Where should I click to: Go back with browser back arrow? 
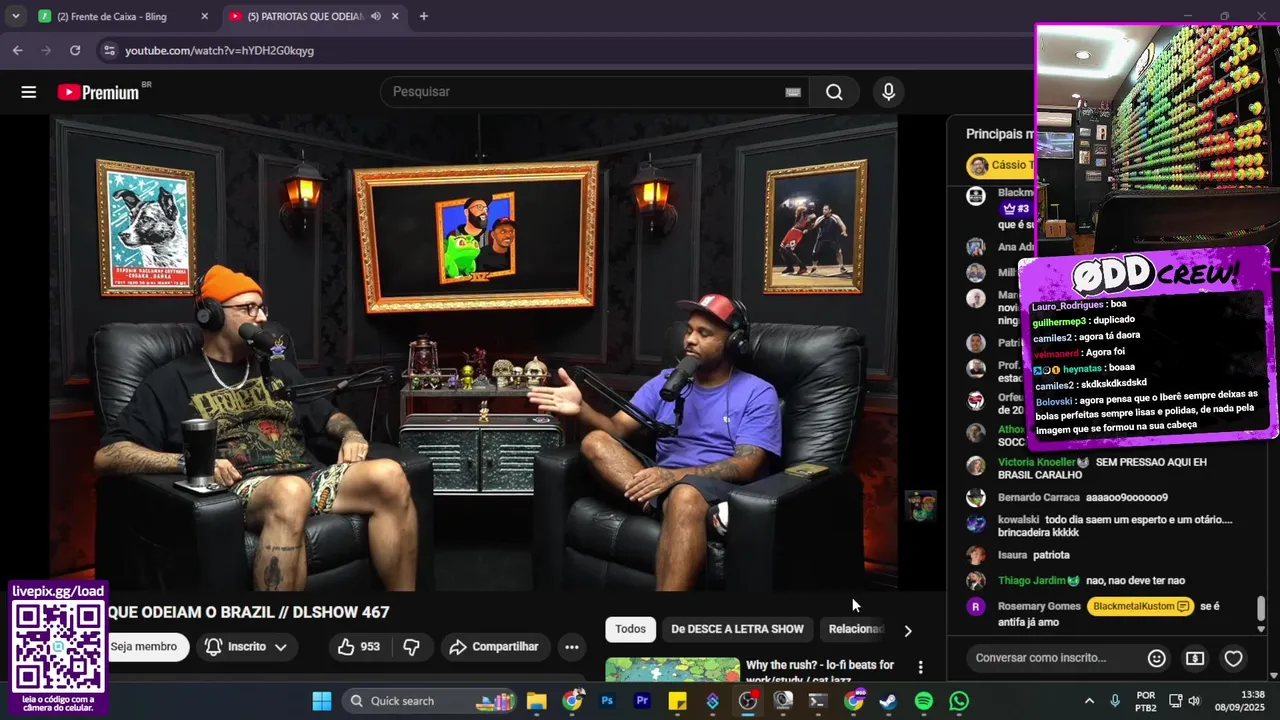click(x=17, y=50)
